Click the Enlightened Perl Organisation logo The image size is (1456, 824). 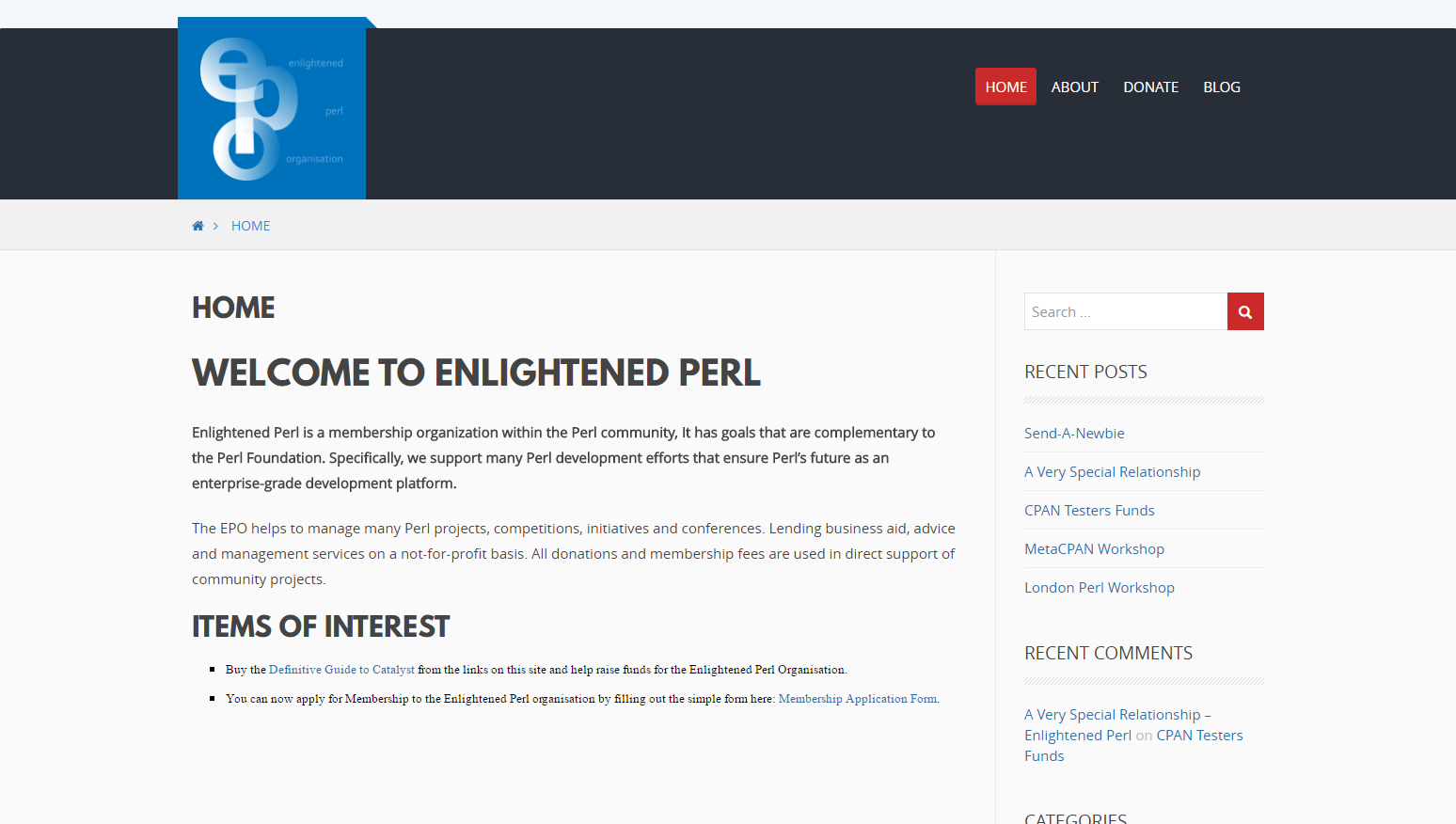[272, 108]
